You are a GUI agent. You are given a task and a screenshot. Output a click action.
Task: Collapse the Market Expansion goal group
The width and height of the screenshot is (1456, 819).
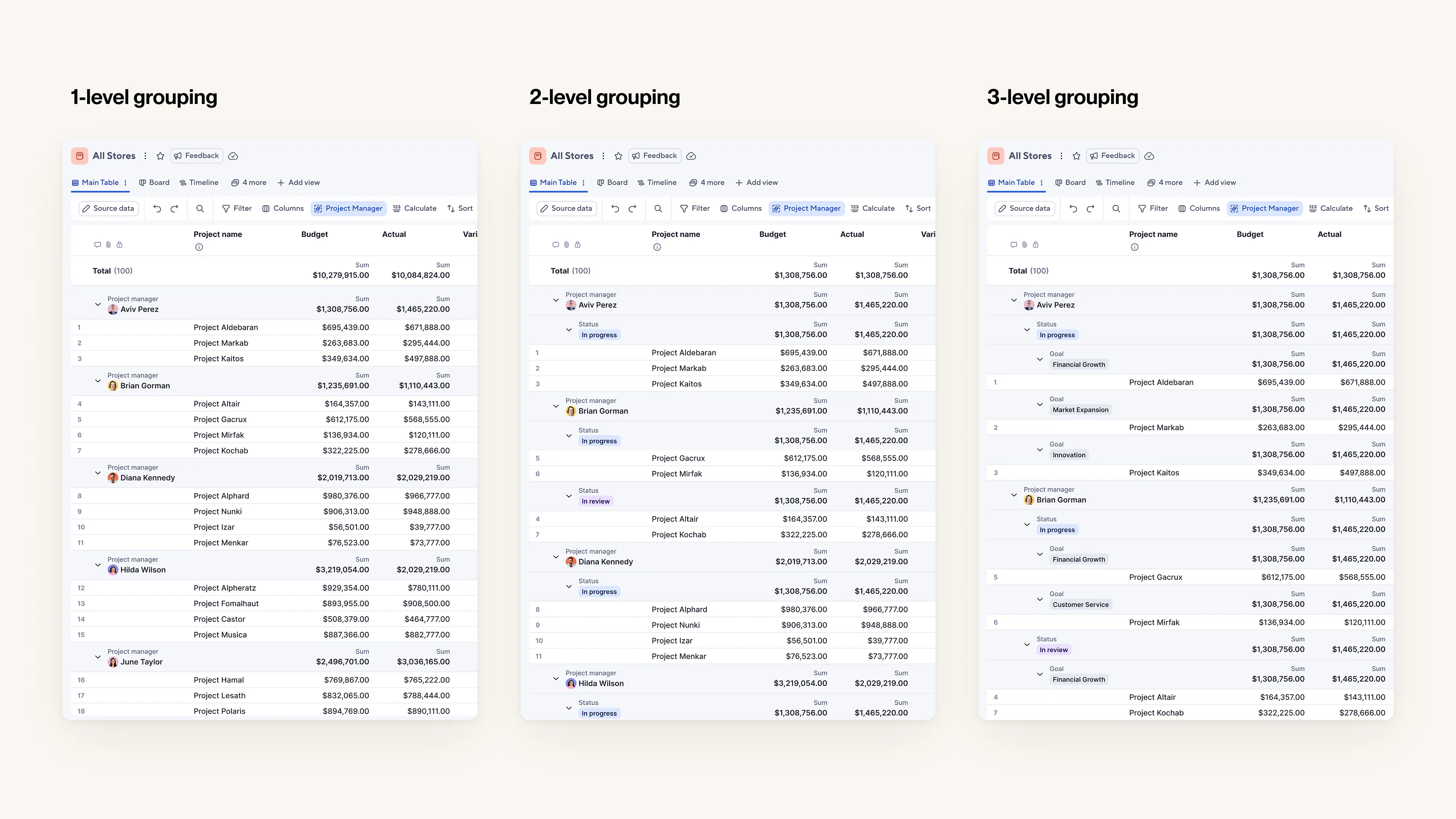click(x=1040, y=404)
